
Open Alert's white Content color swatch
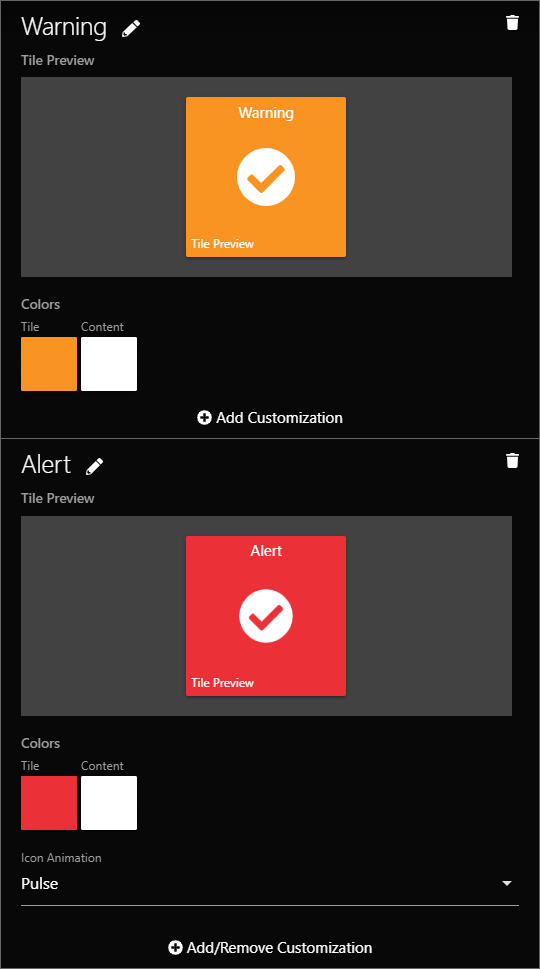pos(109,803)
